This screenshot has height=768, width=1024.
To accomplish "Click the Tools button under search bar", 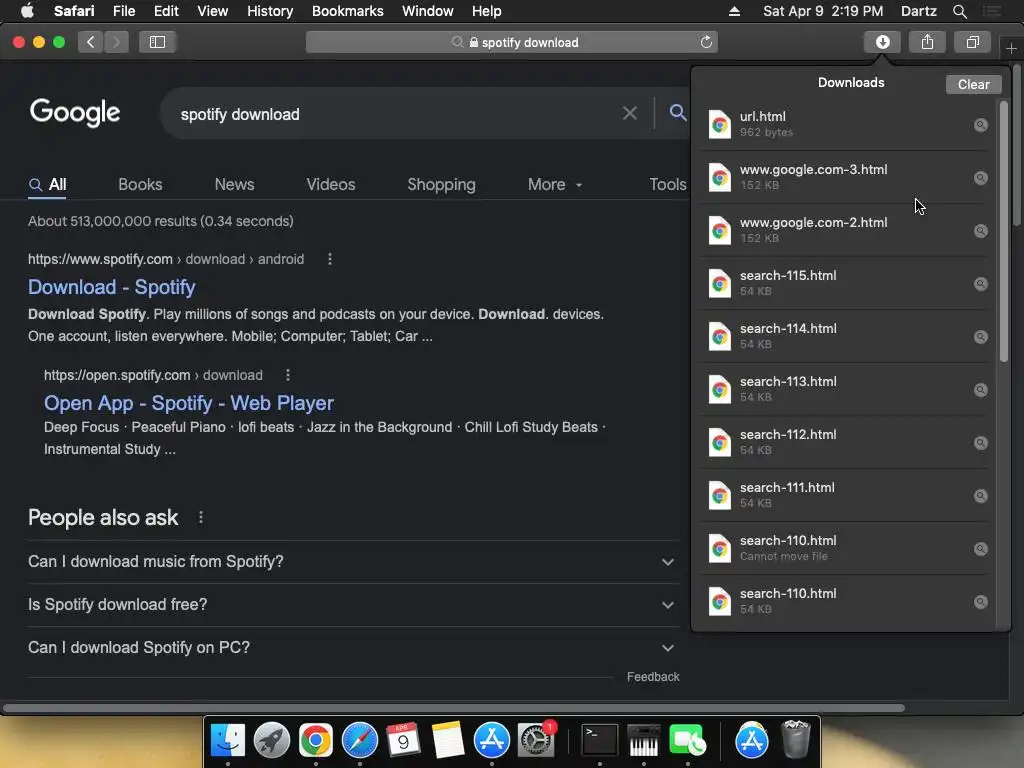I will (x=667, y=185).
